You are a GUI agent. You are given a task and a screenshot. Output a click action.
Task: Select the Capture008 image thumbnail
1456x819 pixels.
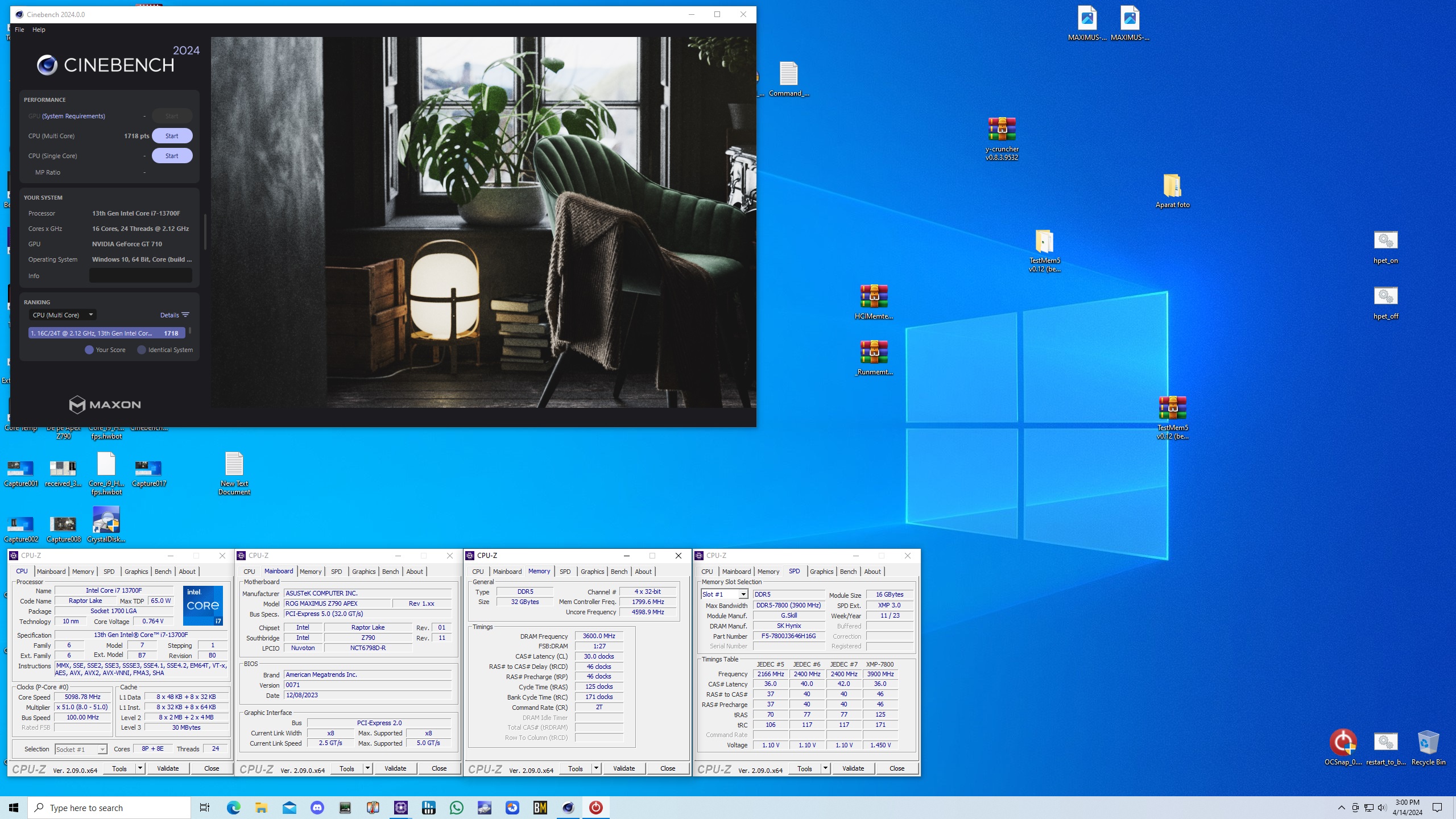[63, 529]
